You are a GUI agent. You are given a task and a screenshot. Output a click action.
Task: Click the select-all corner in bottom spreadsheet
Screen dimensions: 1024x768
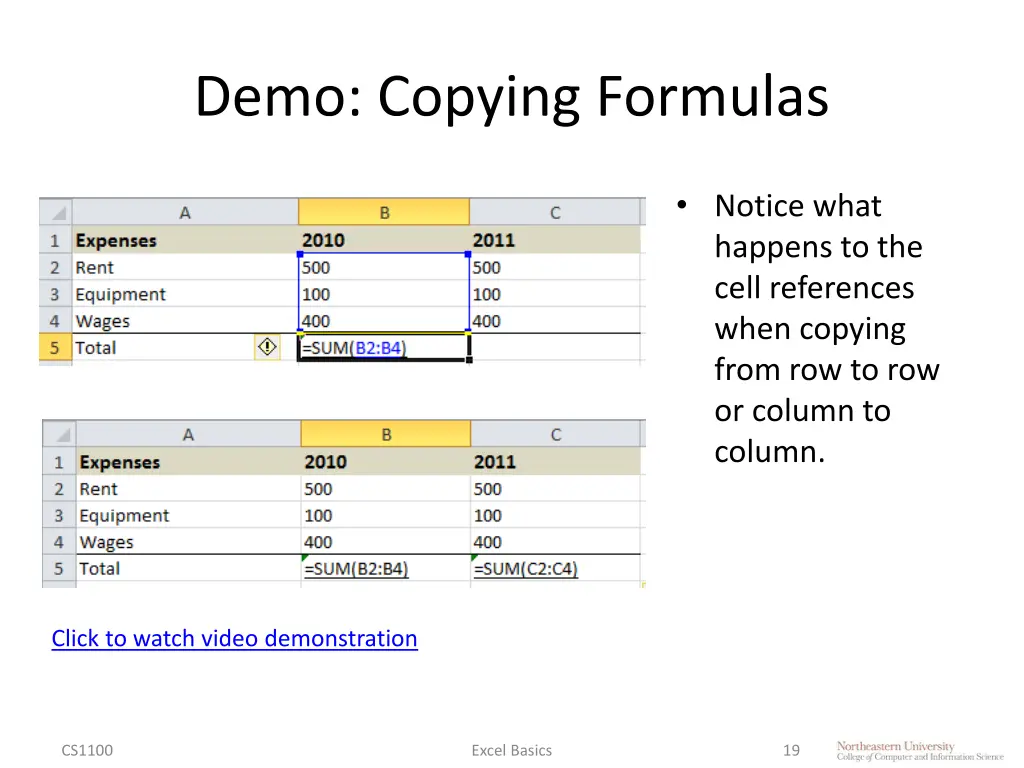click(x=59, y=435)
